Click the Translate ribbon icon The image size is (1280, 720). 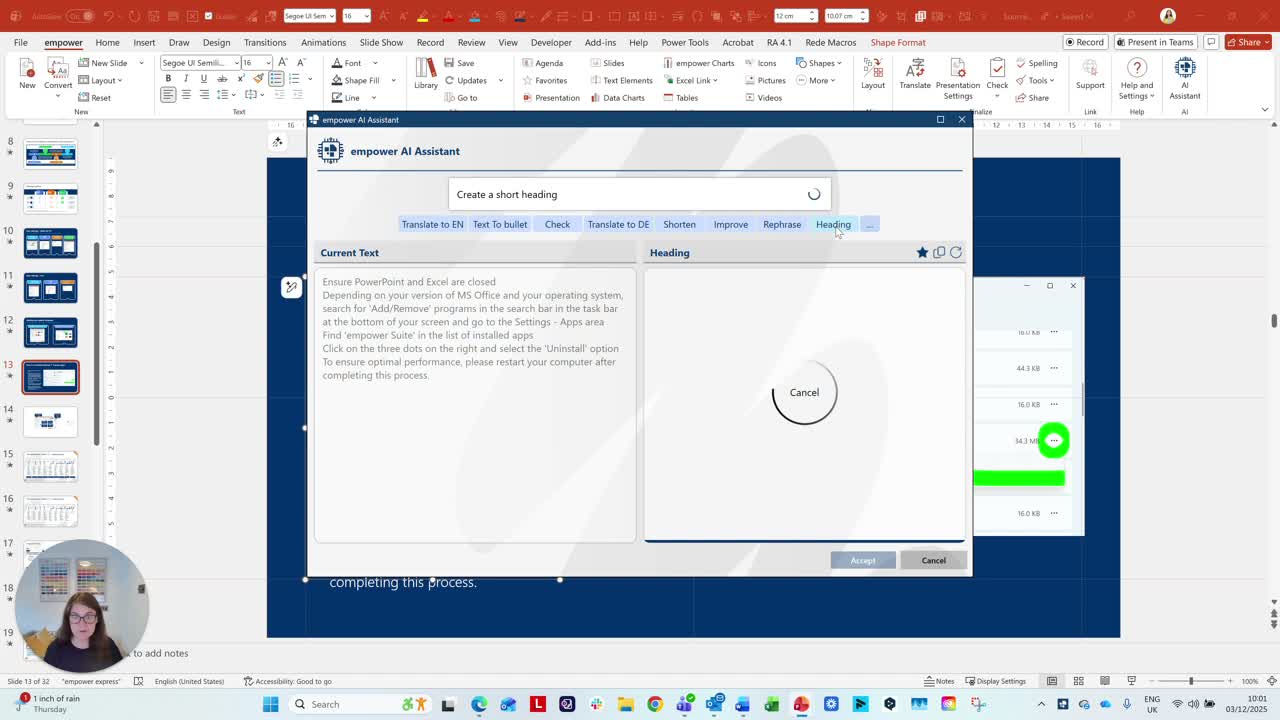(915, 75)
